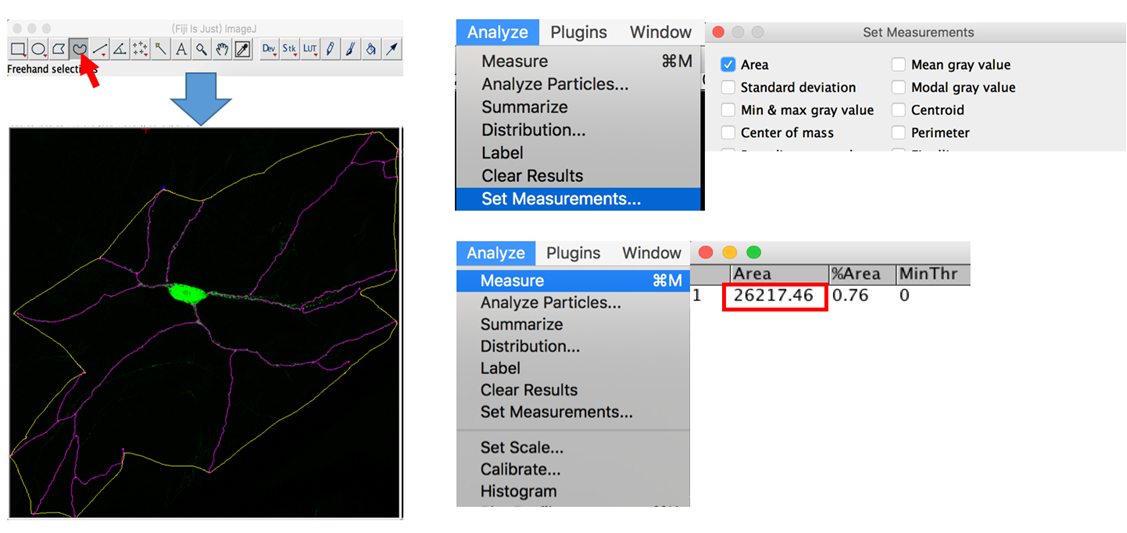Screen dimensions: 1127x533
Task: Activate the Freehand selections tool
Action: [x=79, y=48]
